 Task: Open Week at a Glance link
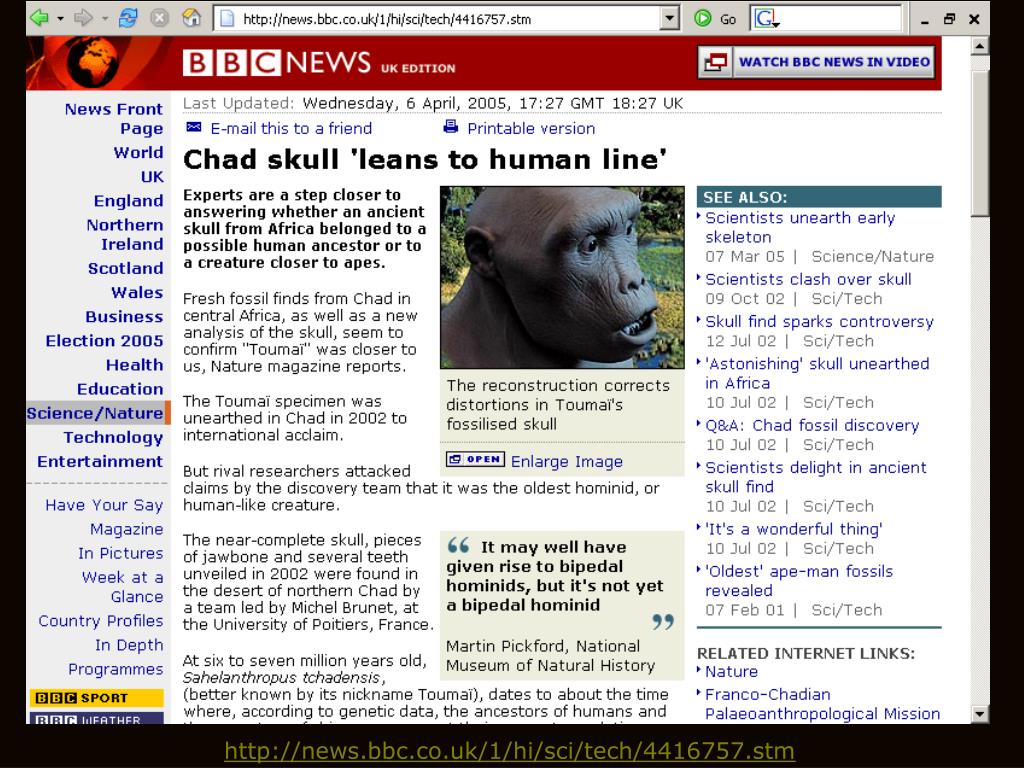click(x=123, y=587)
